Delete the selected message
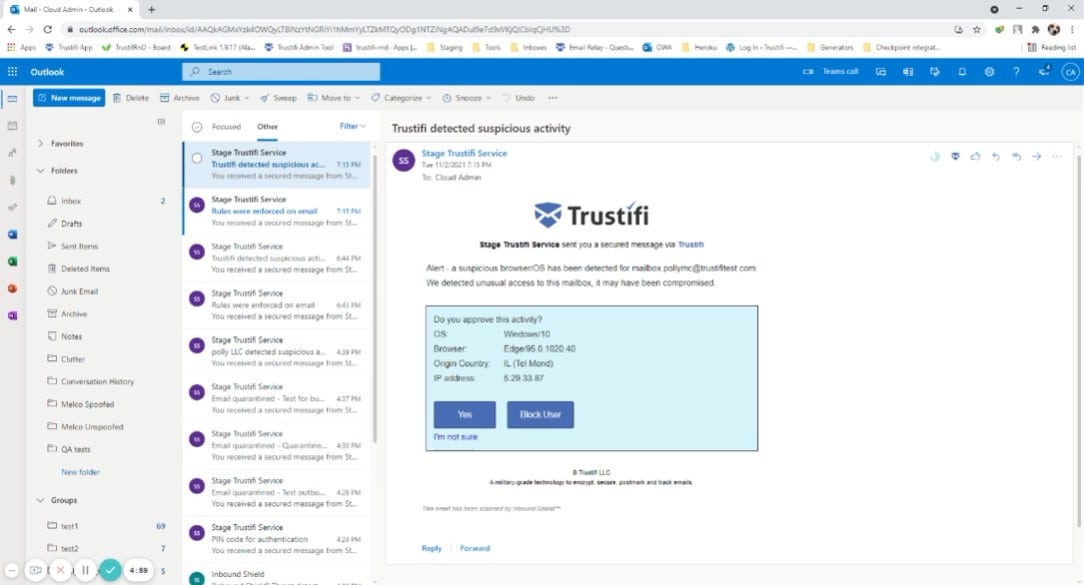 click(x=131, y=98)
